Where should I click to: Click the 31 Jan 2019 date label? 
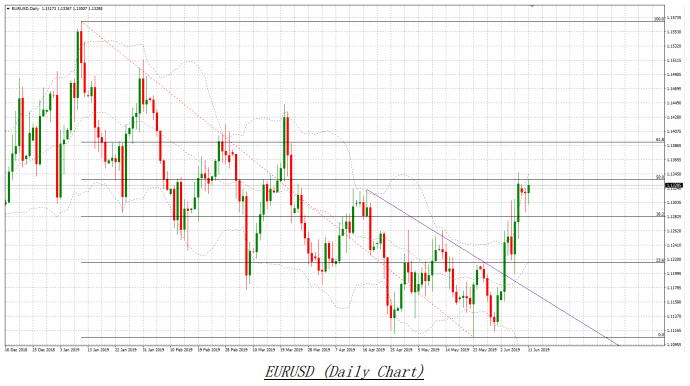point(153,350)
